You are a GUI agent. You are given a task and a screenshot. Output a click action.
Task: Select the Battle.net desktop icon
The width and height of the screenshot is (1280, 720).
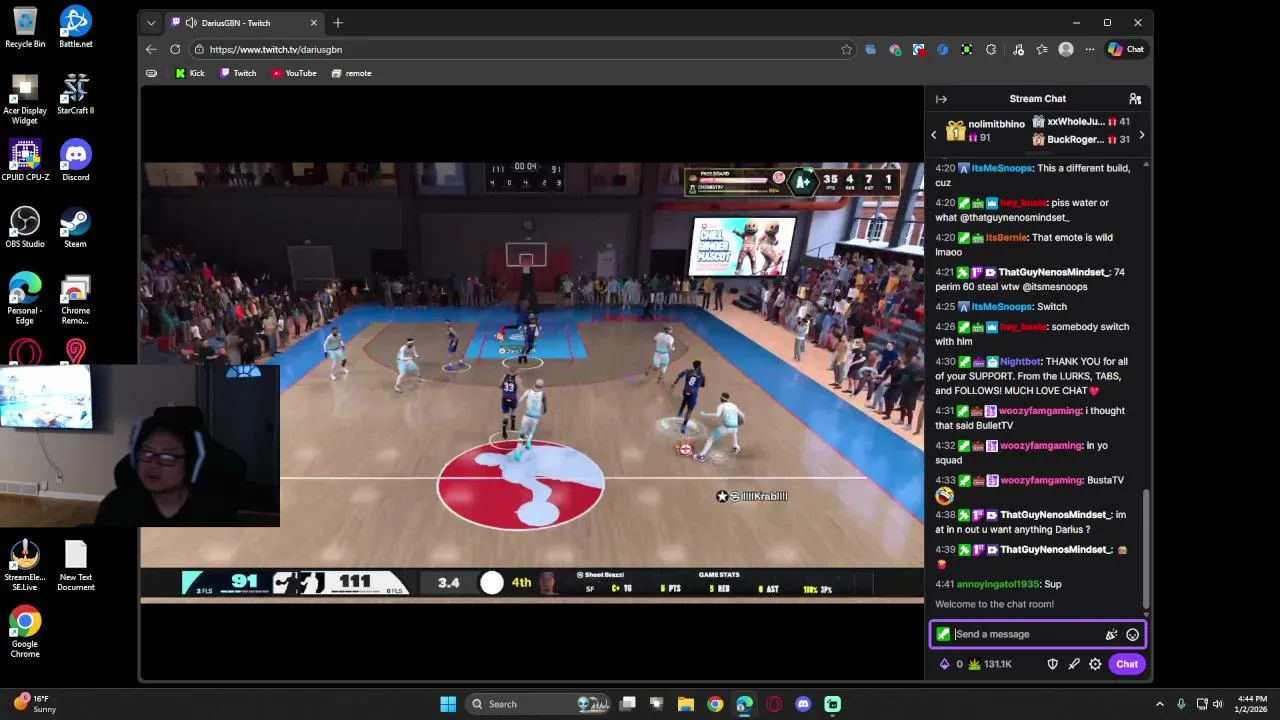pos(76,27)
